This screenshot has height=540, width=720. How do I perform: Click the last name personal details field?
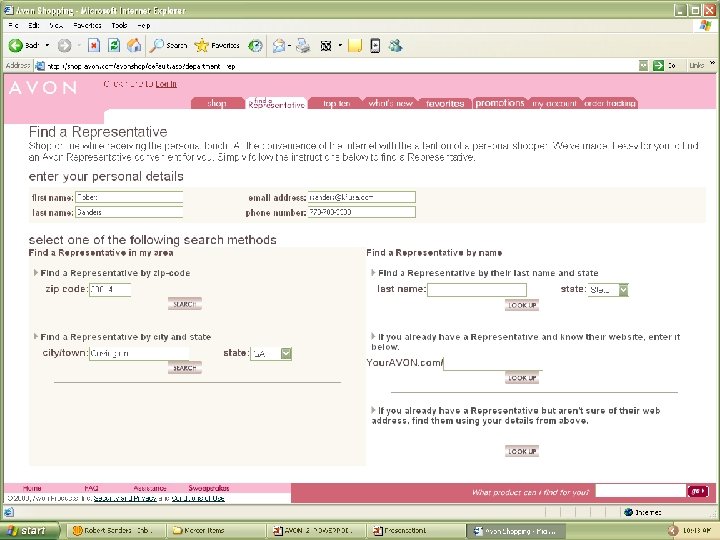(129, 212)
